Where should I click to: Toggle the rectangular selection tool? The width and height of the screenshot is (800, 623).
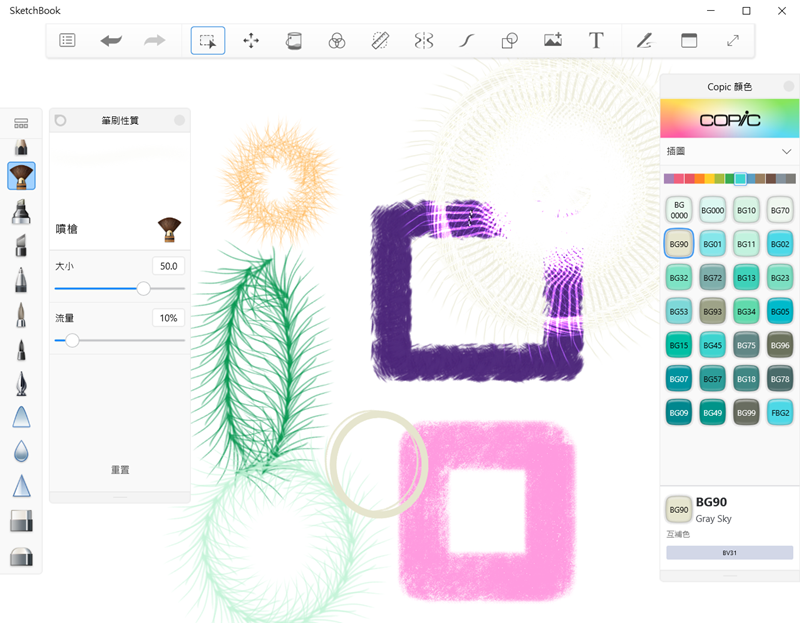coord(208,41)
